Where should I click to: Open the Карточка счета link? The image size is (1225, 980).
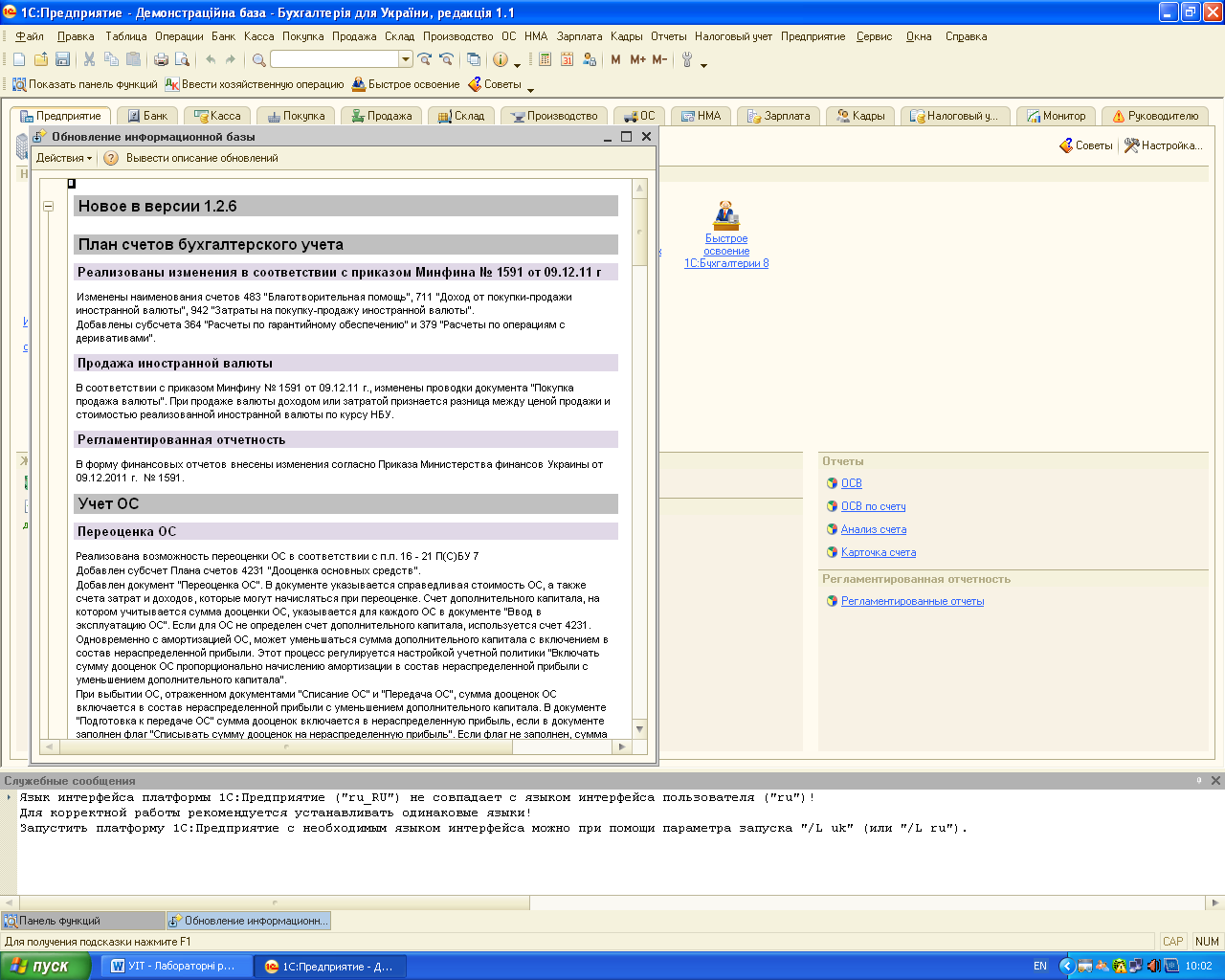coord(879,552)
